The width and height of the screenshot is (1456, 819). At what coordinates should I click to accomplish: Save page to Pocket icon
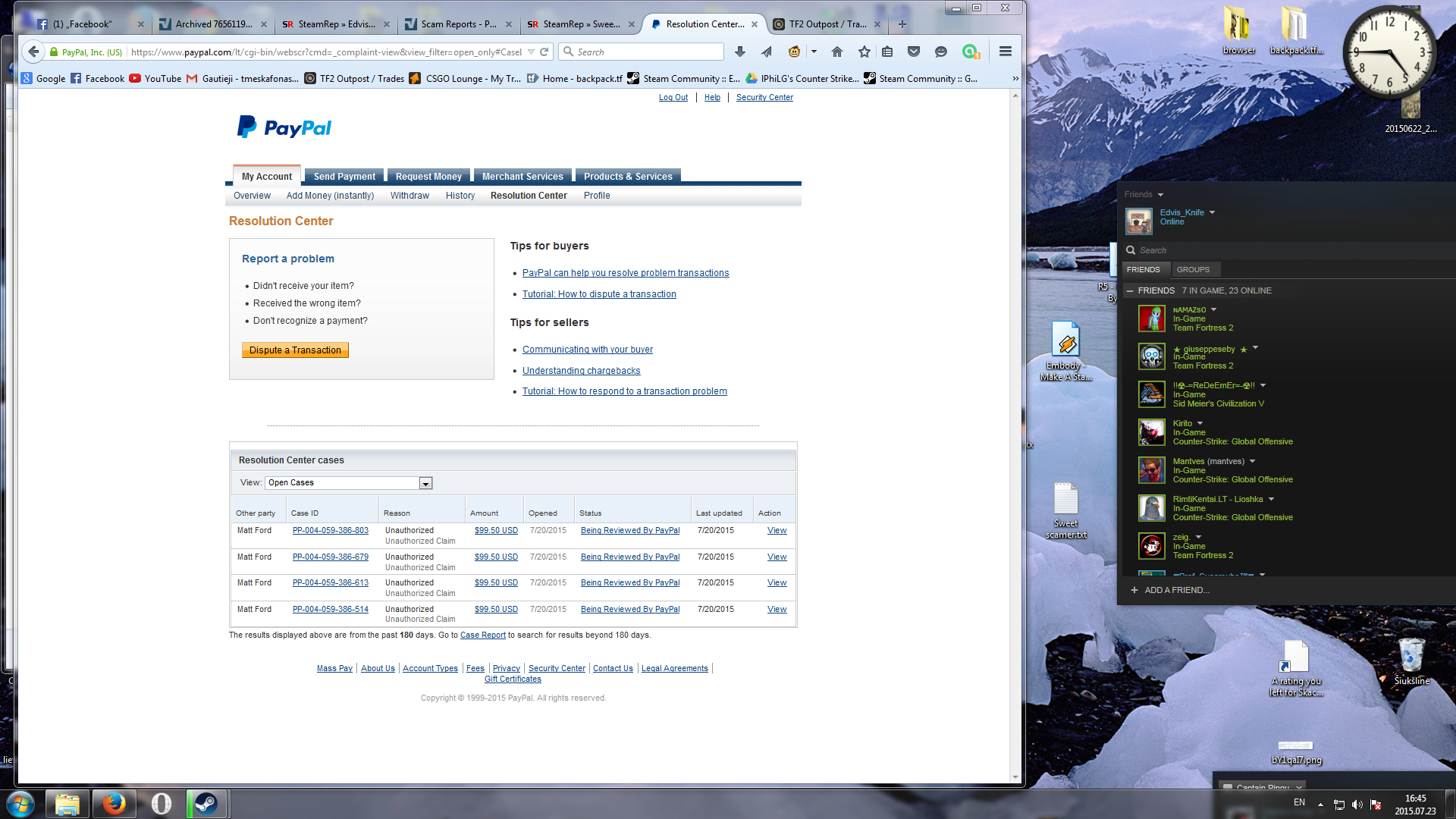(914, 52)
